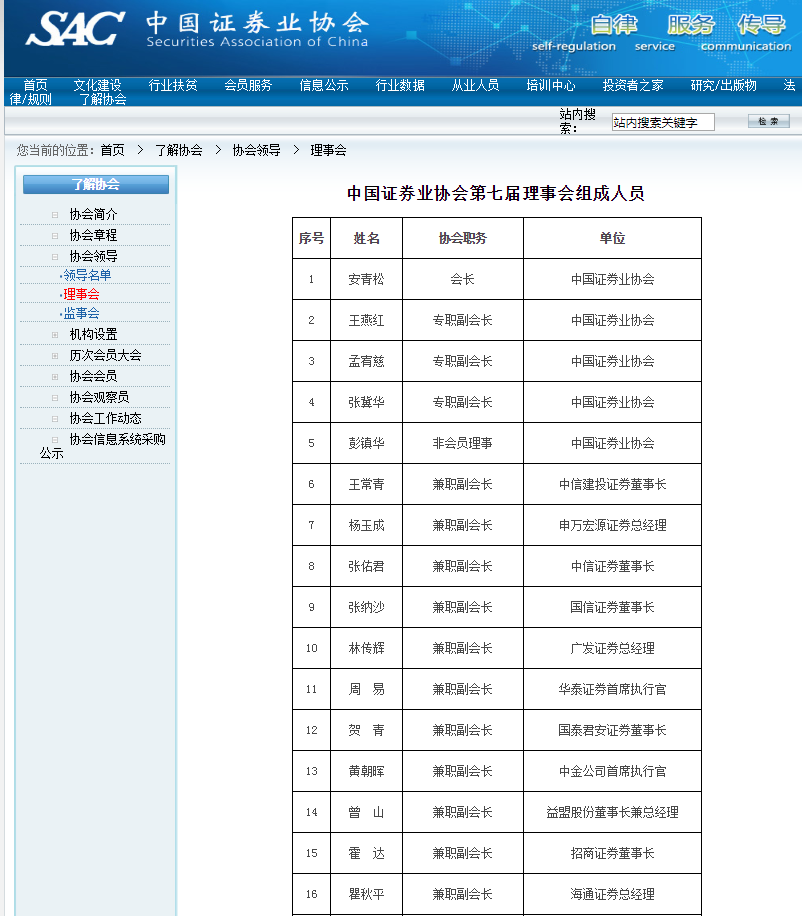The width and height of the screenshot is (802, 916).
Task: Select the 国泰君安证券董事长 cell
Action: pos(612,730)
